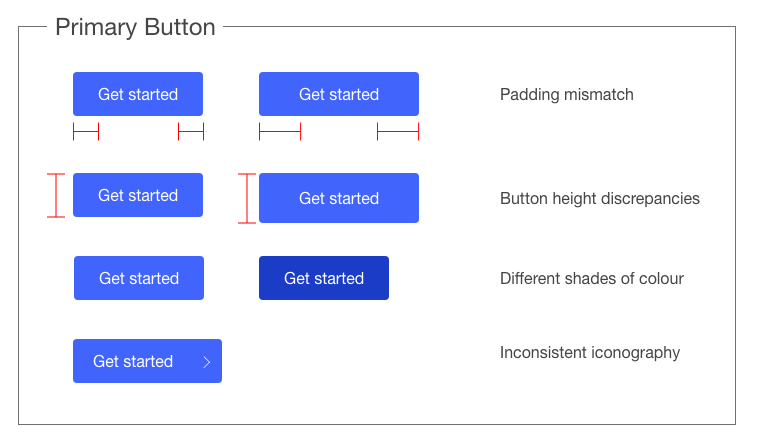Click right padding marker under the wide top button
The height and width of the screenshot is (448, 762).
398,132
